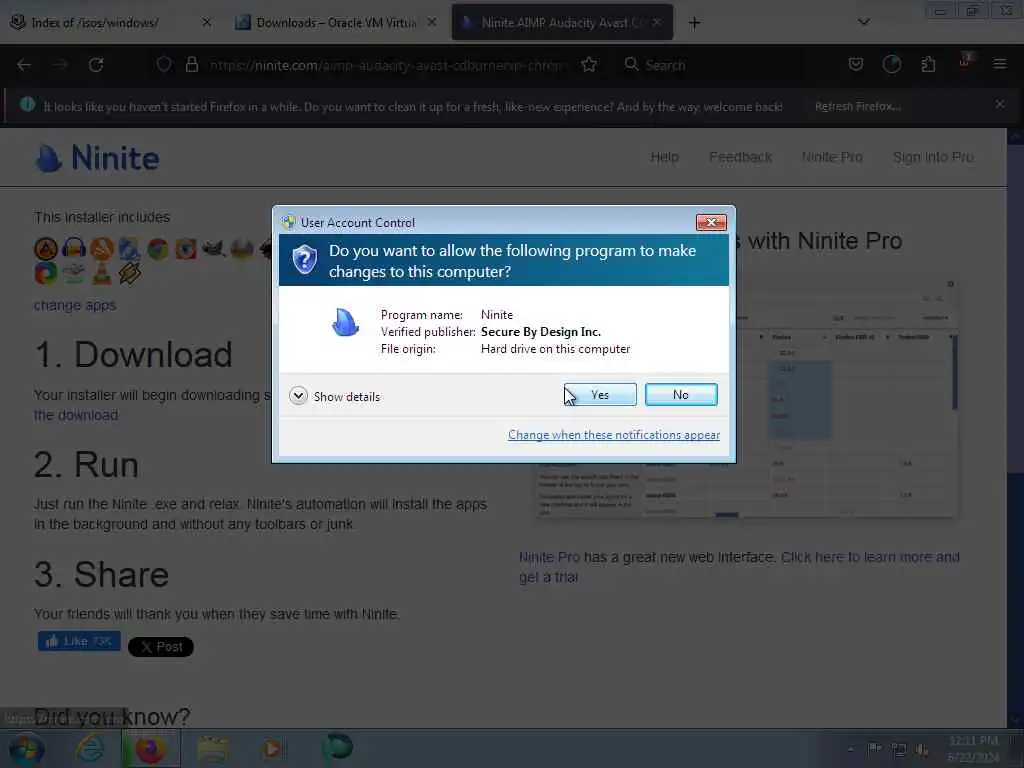Click Sign into Pro link
Viewport: 1024px width, 768px height.
(933, 157)
